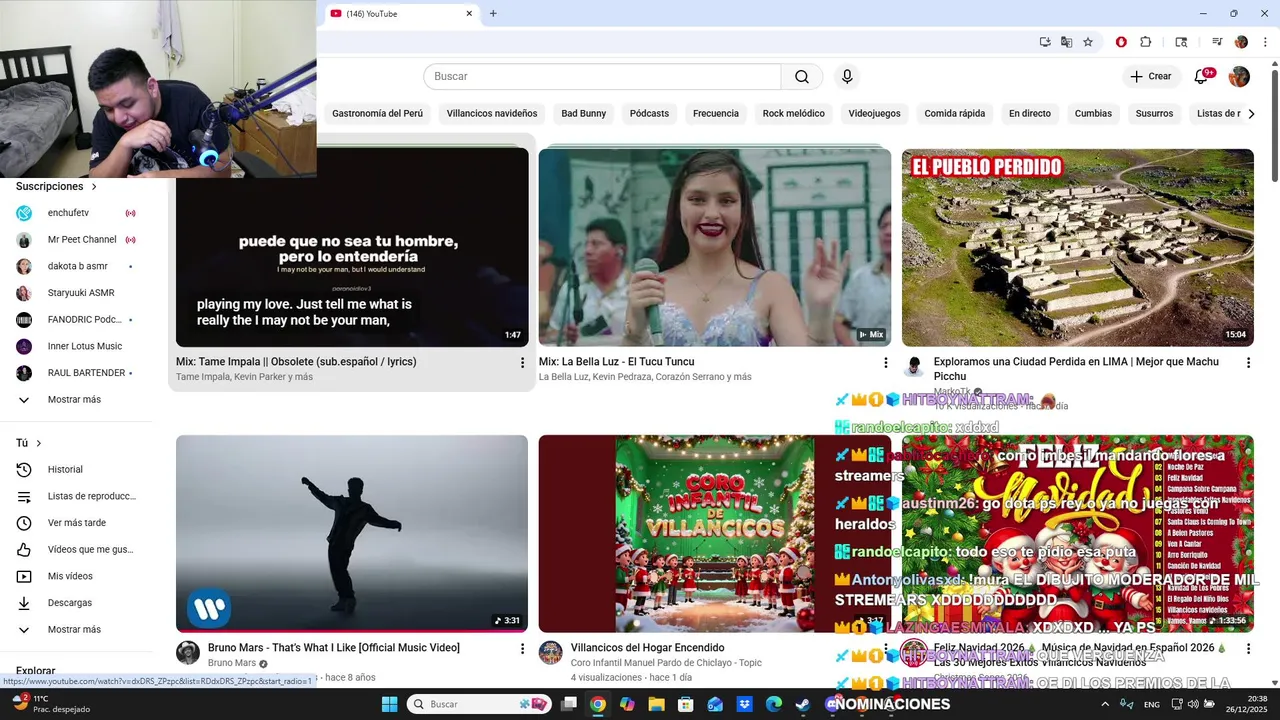1280x720 pixels.
Task: Open the Bruno Mars channel avatar
Action: pos(188,653)
